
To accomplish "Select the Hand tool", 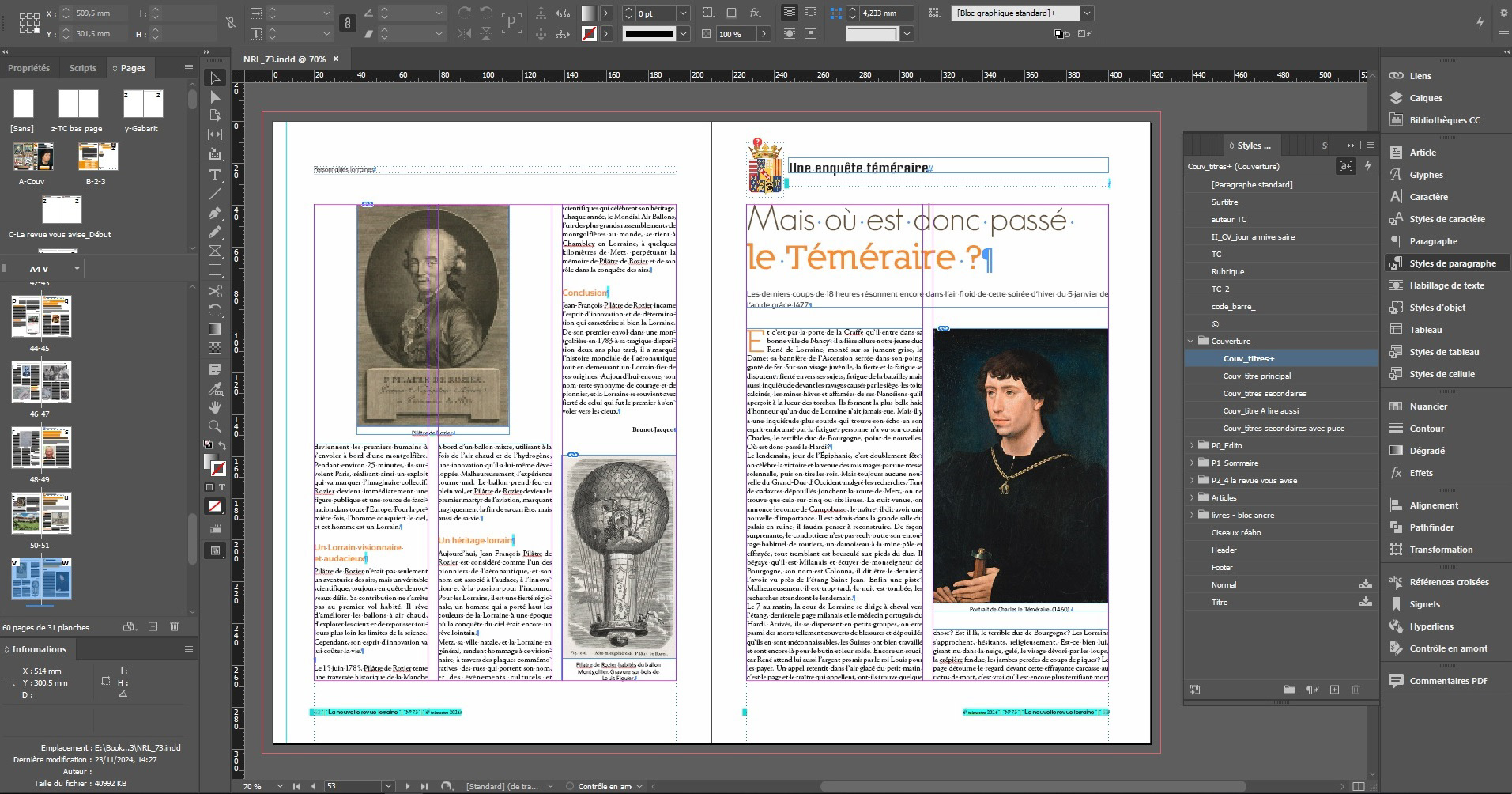I will tap(215, 407).
